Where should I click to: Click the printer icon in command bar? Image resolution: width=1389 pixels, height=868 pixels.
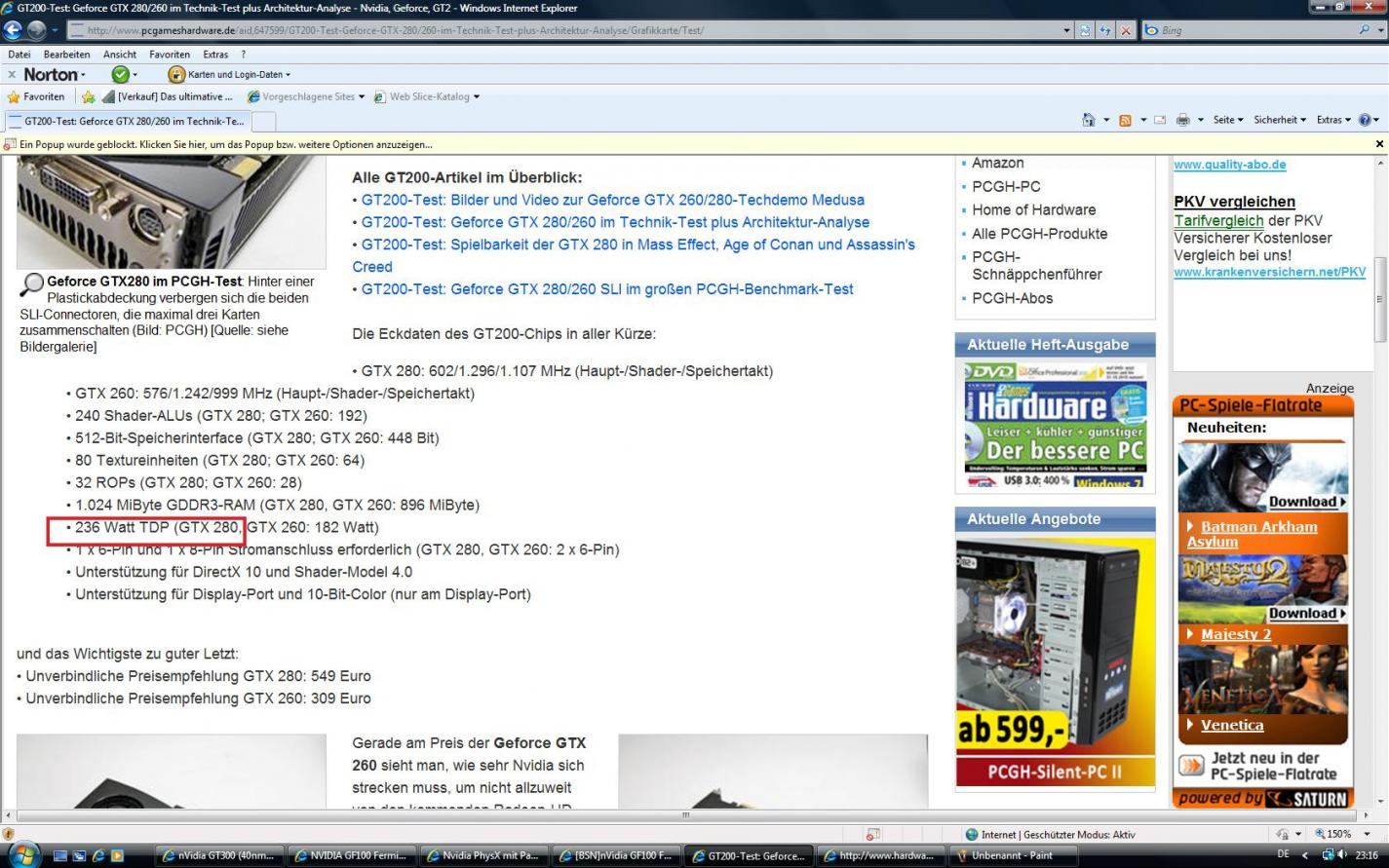pyautogui.click(x=1182, y=120)
